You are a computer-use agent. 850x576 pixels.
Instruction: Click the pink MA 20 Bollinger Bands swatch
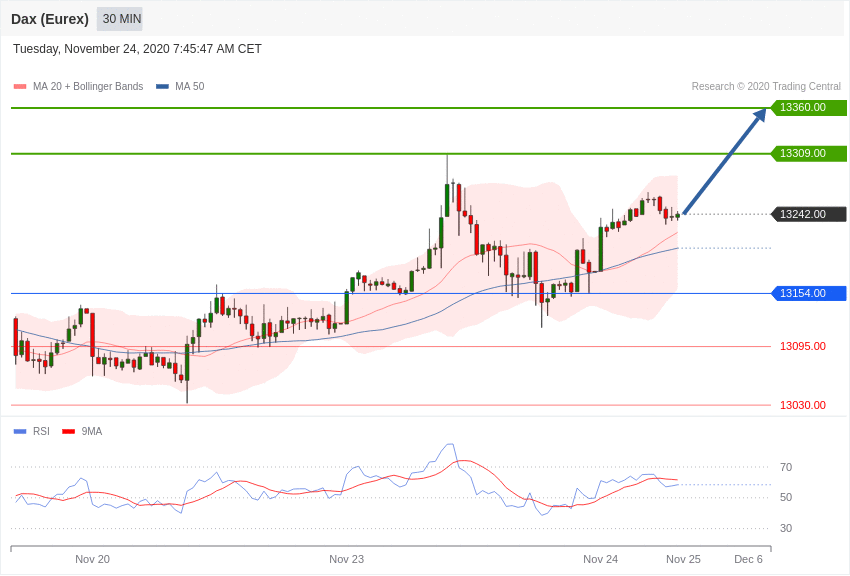coord(20,87)
